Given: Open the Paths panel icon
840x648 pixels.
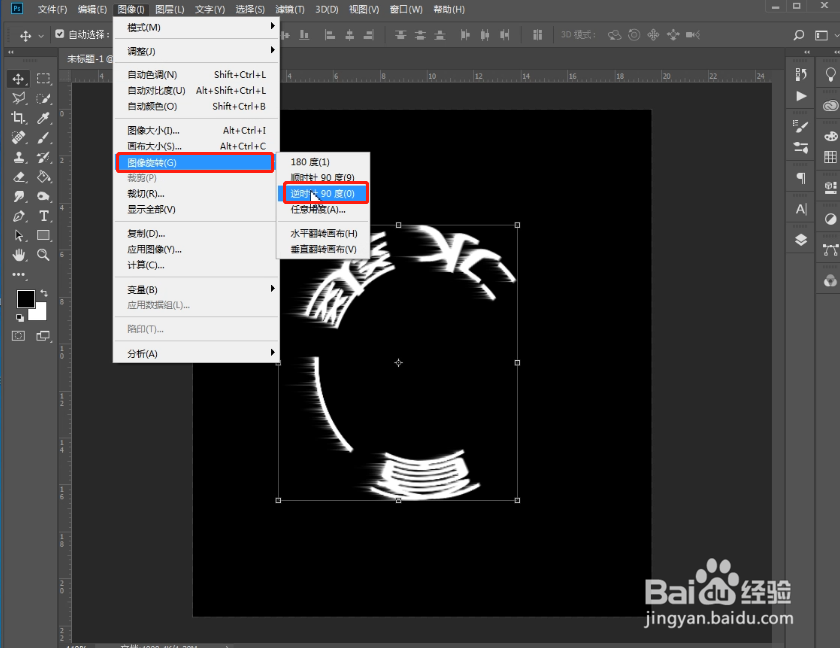Looking at the screenshot, I should (x=830, y=250).
